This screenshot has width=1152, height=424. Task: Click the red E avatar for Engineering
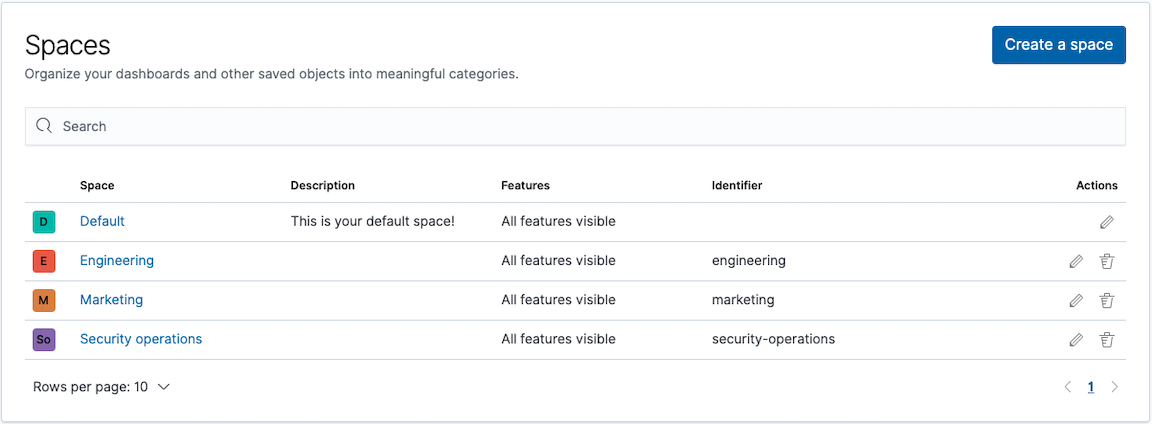tap(43, 261)
